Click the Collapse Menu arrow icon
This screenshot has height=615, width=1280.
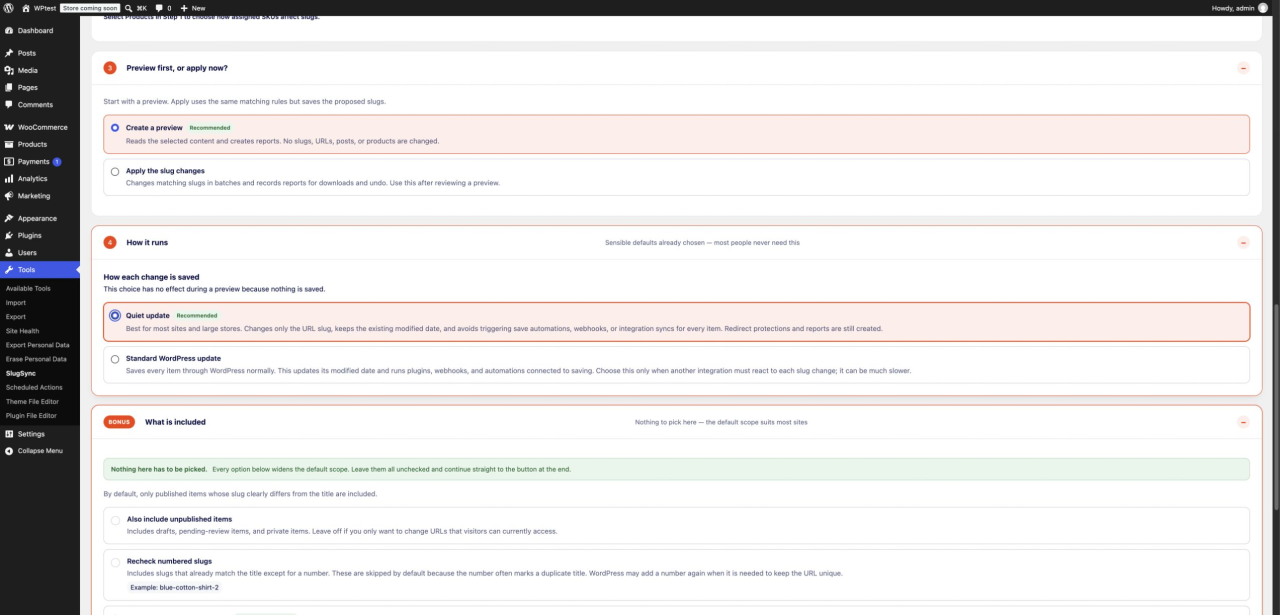tap(9, 451)
